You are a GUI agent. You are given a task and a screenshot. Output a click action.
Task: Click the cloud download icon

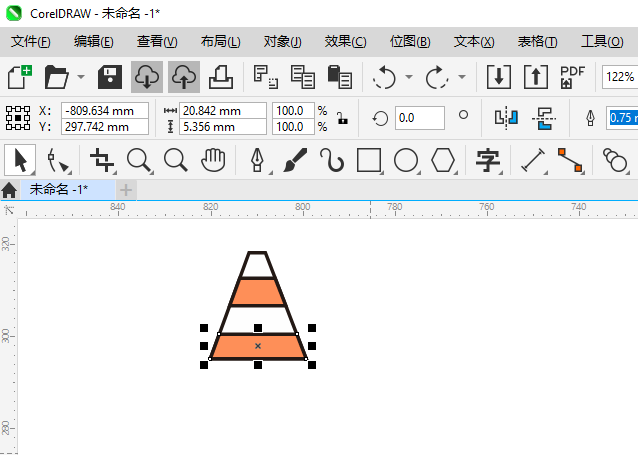pos(147,77)
